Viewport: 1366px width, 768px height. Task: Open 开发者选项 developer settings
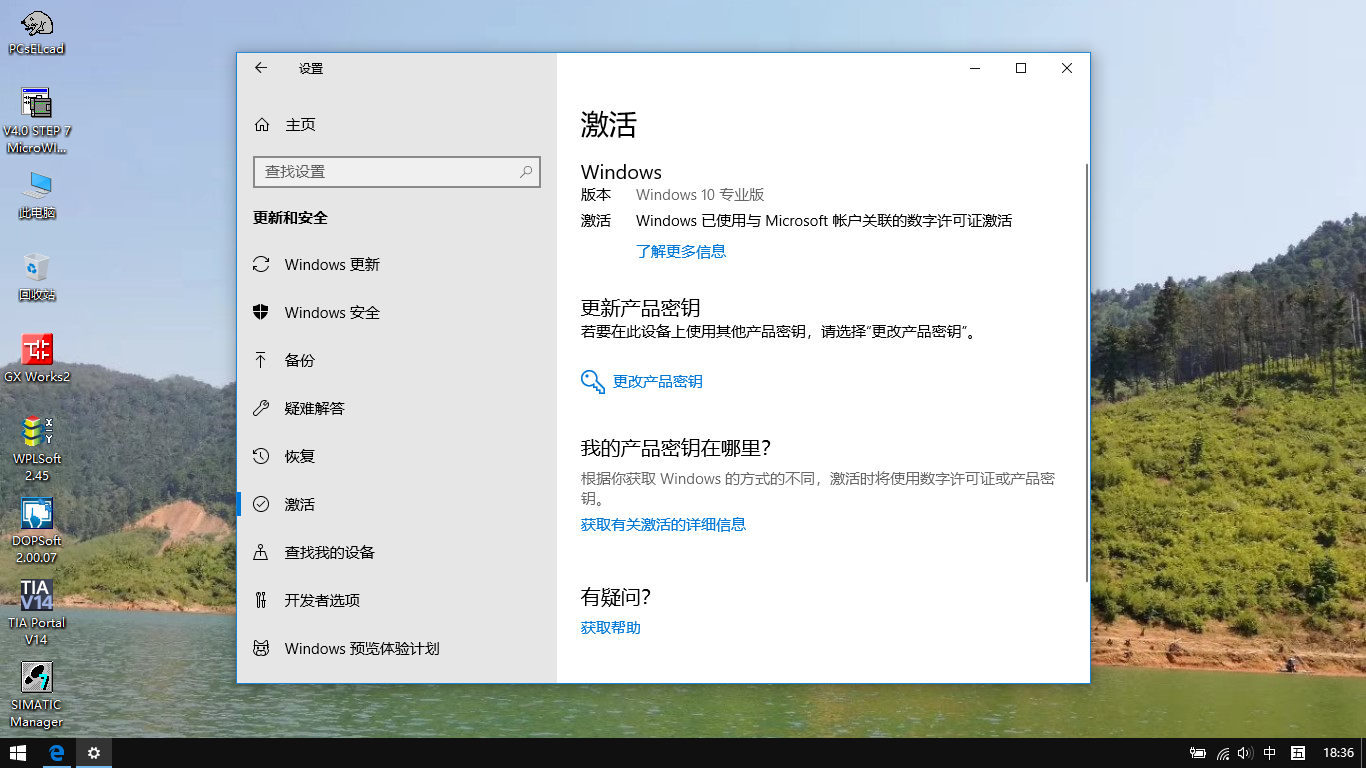pyautogui.click(x=321, y=601)
